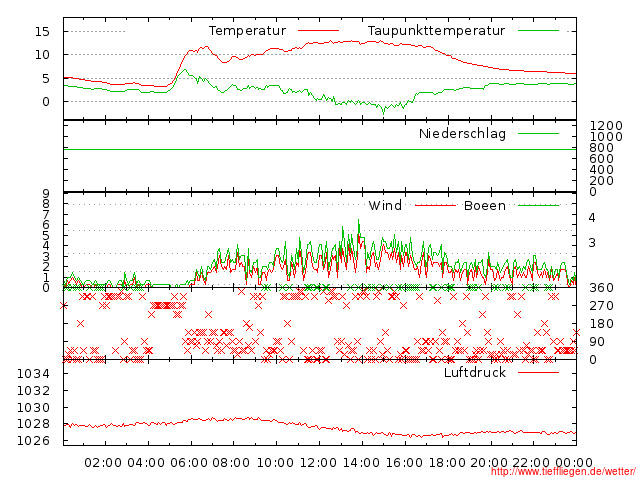Click the 1200 precipitation axis label
Viewport: 640px width, 480px height.
[x=606, y=125]
